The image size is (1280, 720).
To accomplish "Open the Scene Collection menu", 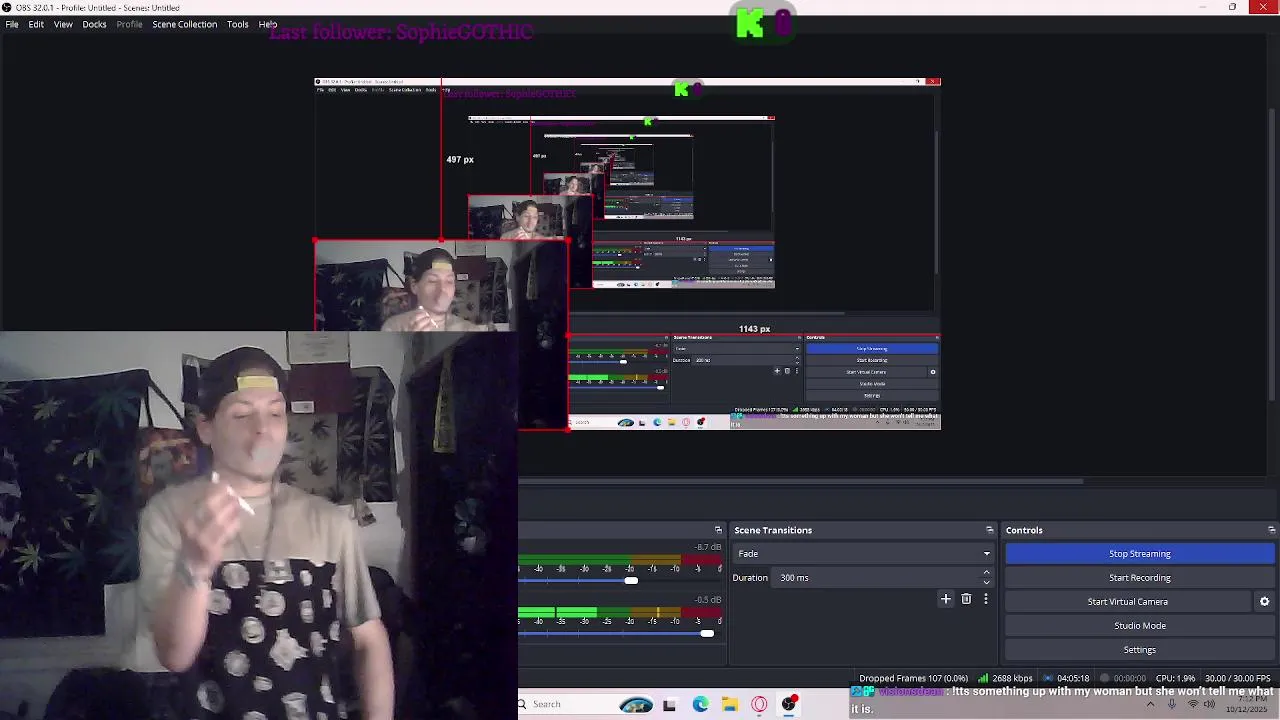I will (x=184, y=24).
